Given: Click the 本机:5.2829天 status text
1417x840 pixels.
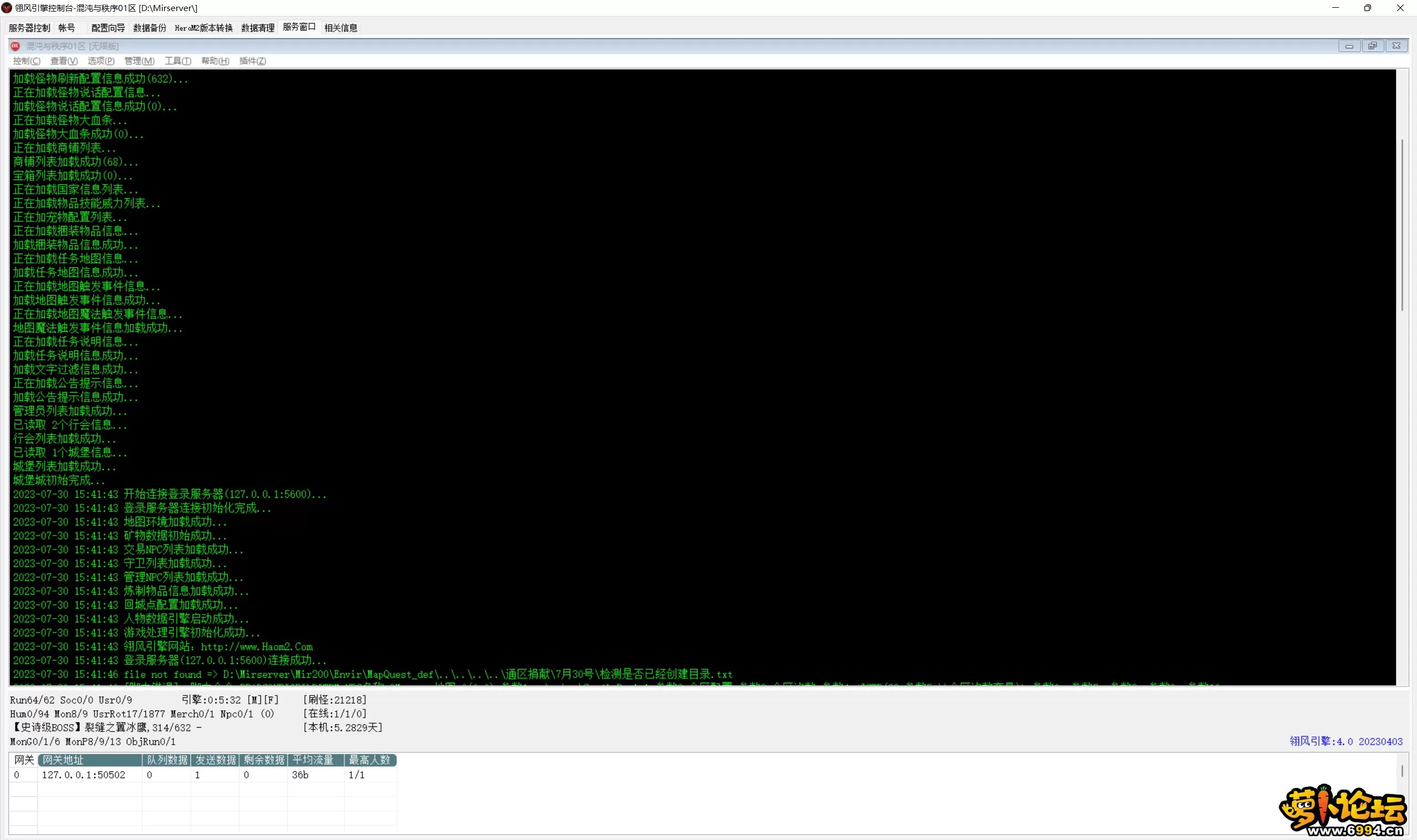Looking at the screenshot, I should tap(343, 728).
